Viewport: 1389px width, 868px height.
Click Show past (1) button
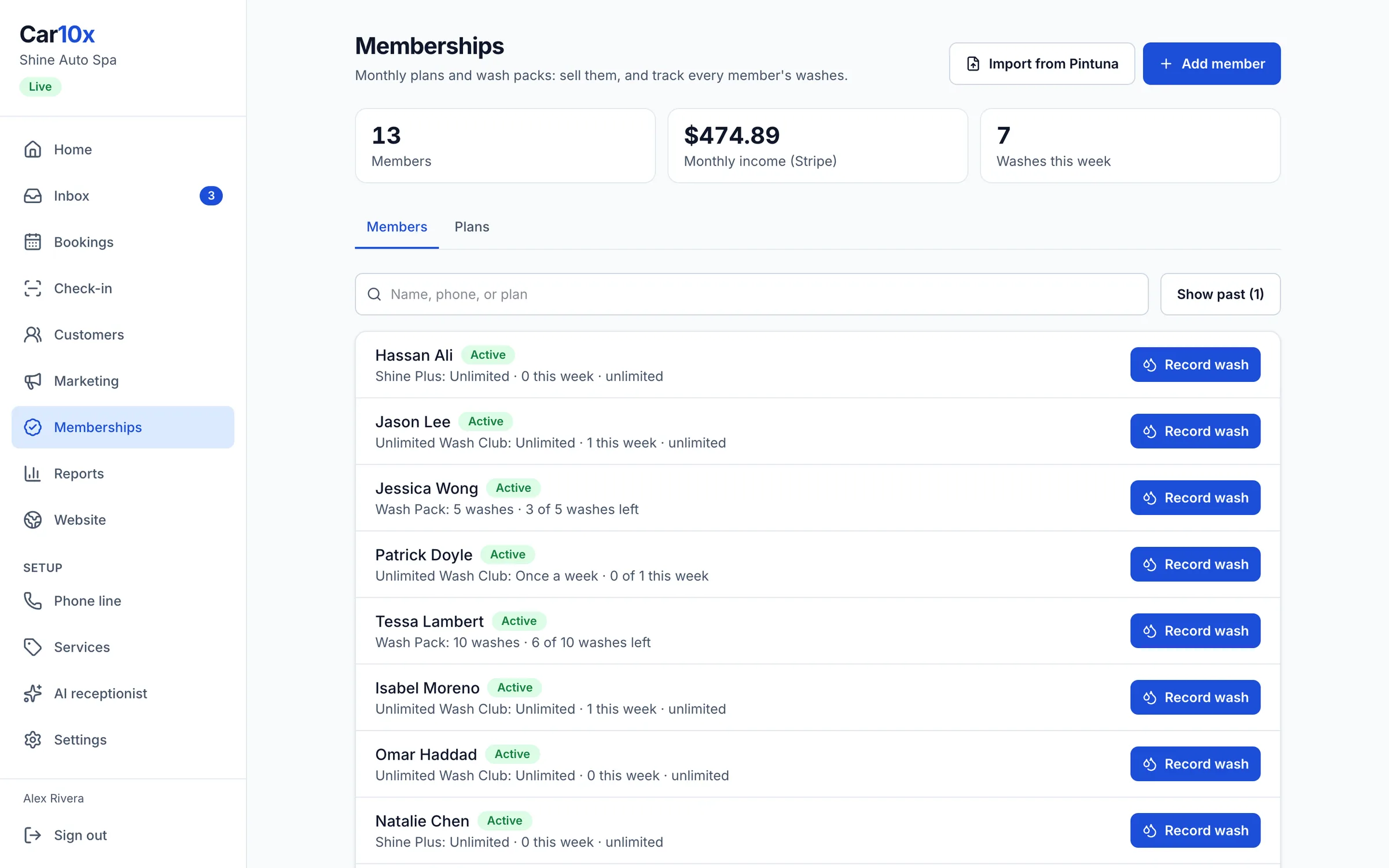(1220, 294)
